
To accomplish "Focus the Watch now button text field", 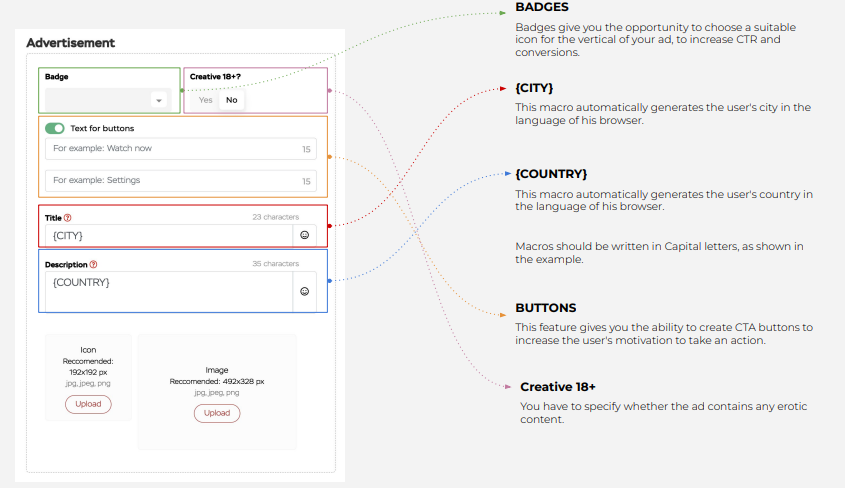I will coord(181,149).
